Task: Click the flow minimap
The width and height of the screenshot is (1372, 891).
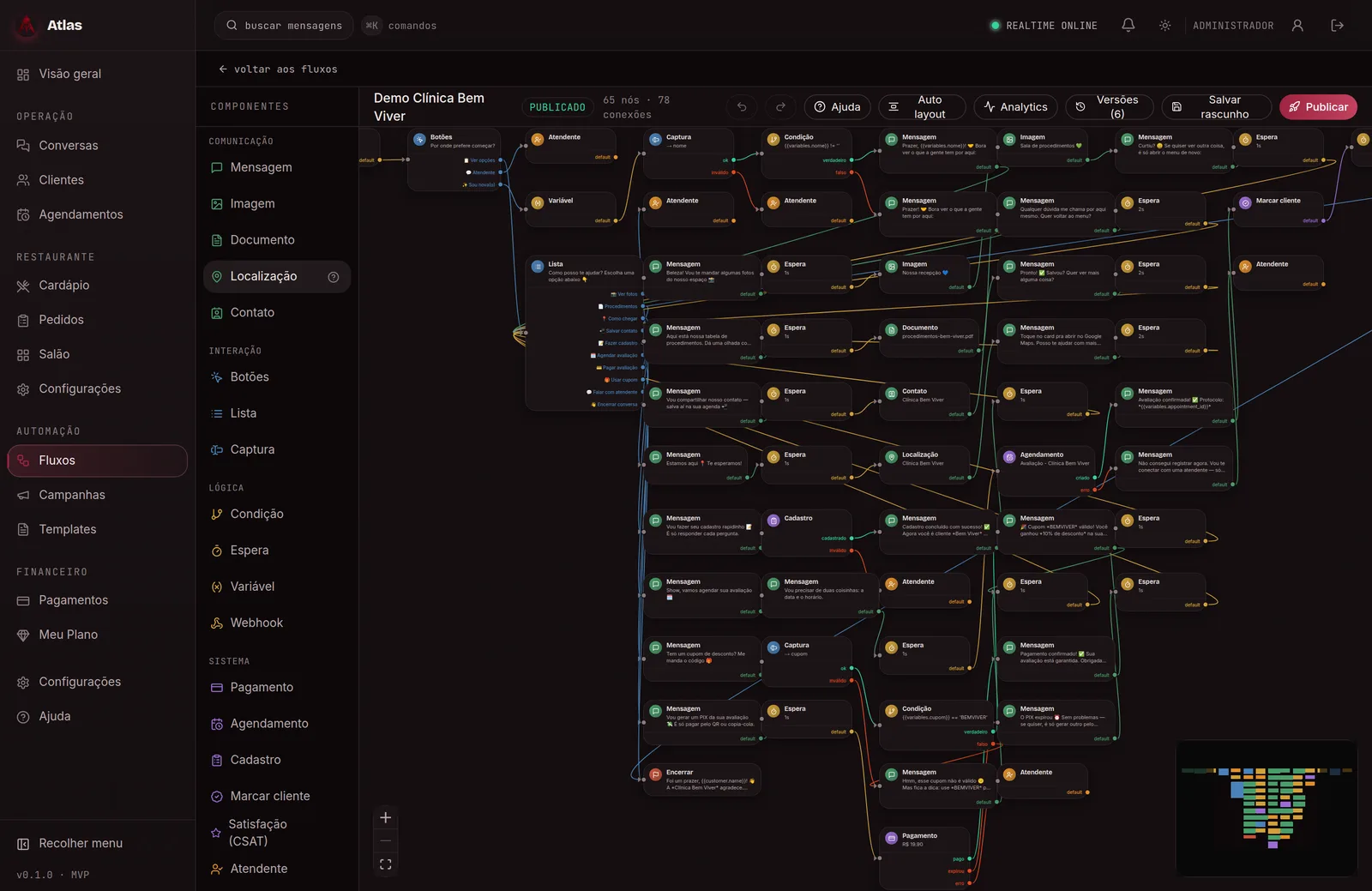Action: tap(1267, 809)
